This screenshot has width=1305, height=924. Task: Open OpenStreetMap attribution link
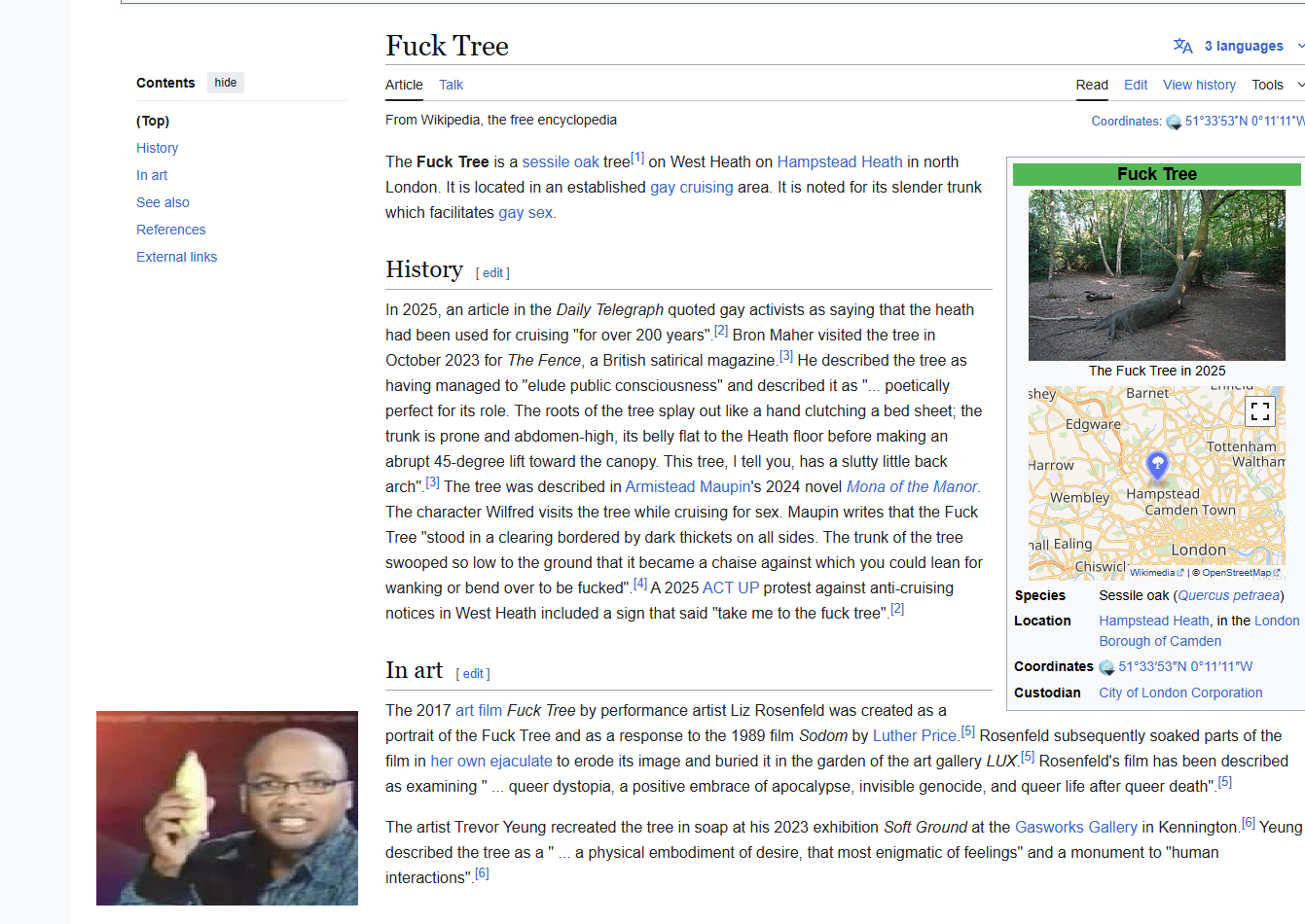point(1240,573)
